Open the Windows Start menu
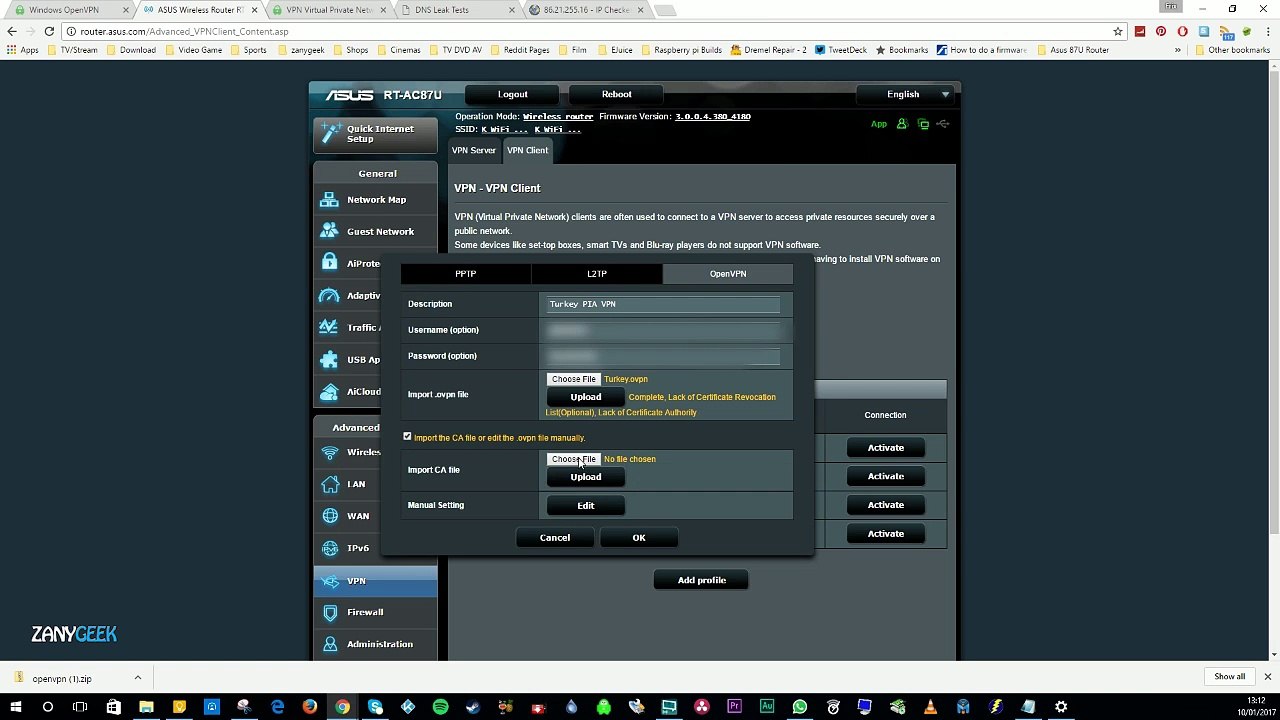The image size is (1280, 720). click(x=15, y=707)
